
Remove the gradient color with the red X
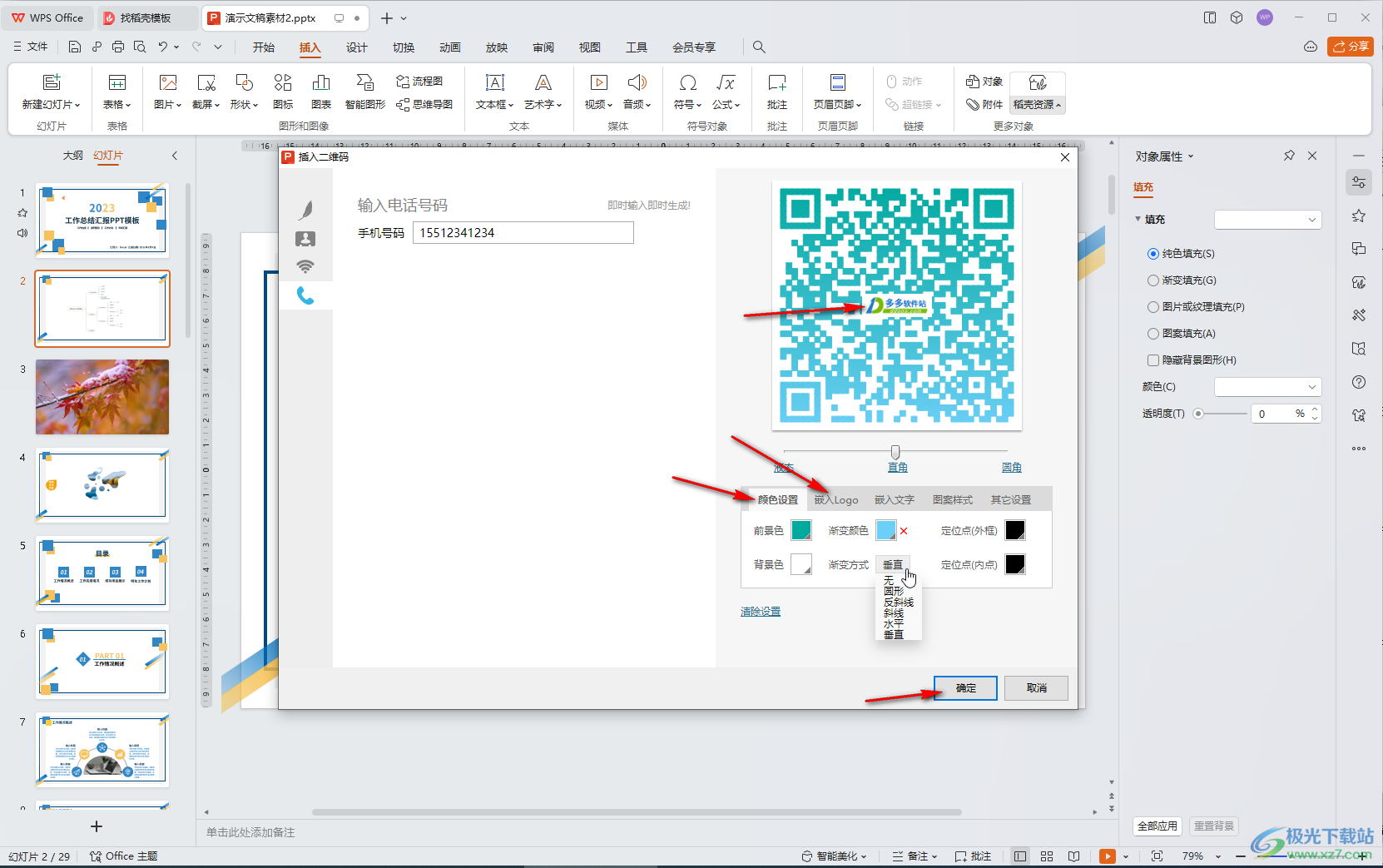(904, 531)
